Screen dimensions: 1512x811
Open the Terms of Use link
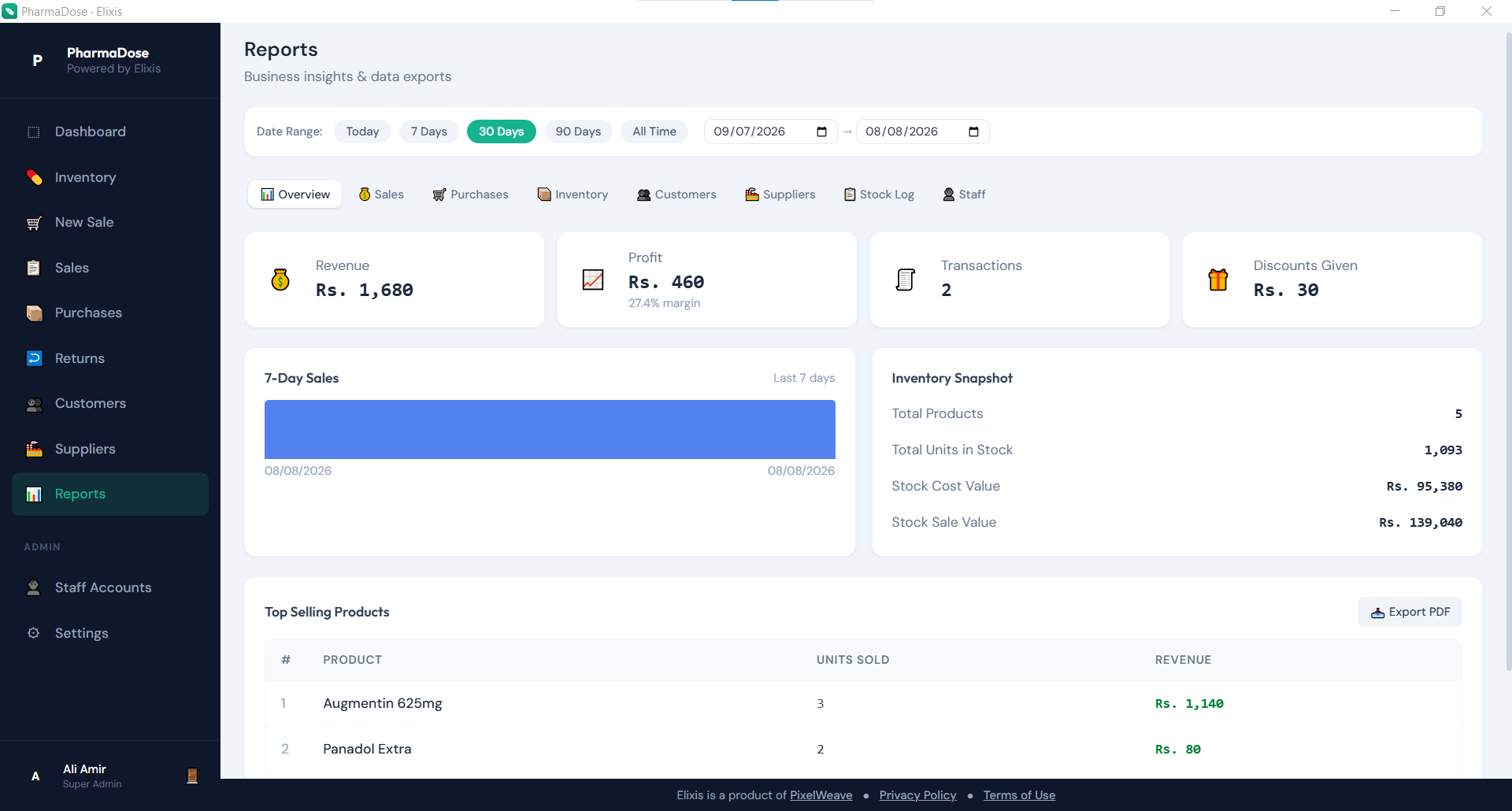click(x=1019, y=795)
